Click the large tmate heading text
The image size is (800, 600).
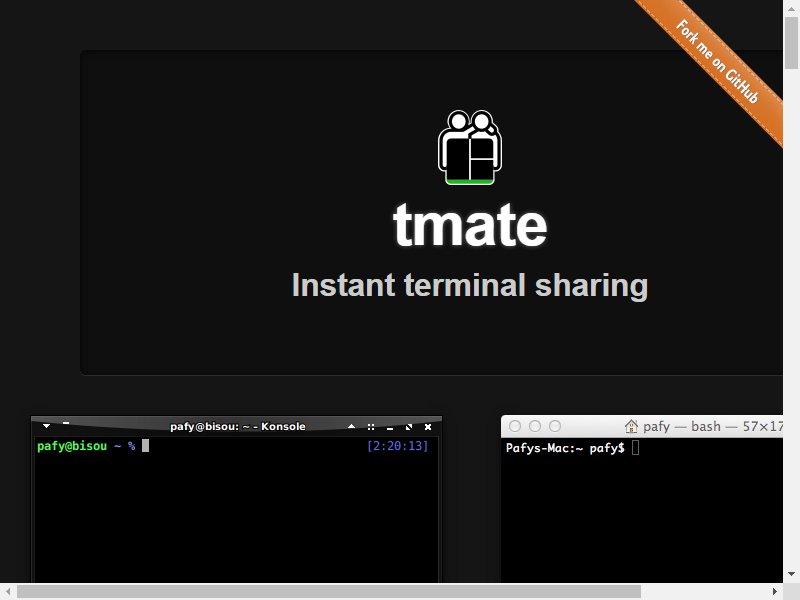pos(470,224)
